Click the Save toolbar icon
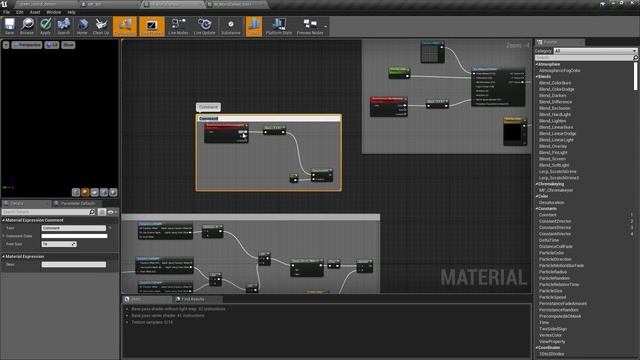 [x=9, y=27]
